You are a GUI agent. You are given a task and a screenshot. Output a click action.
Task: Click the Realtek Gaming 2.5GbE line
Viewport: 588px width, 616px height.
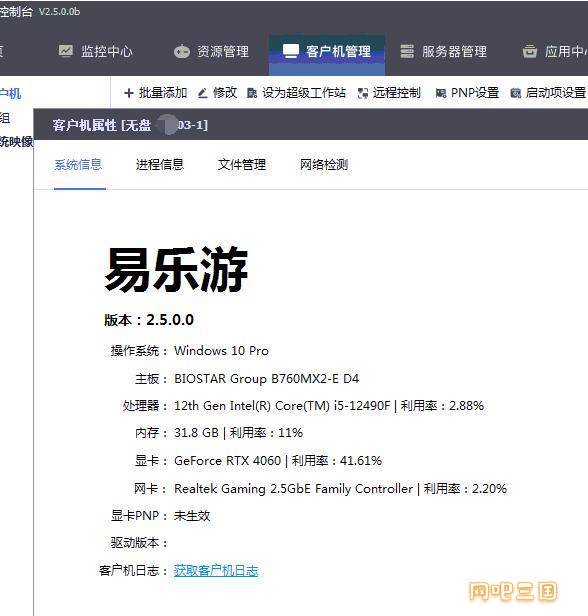click(x=341, y=489)
